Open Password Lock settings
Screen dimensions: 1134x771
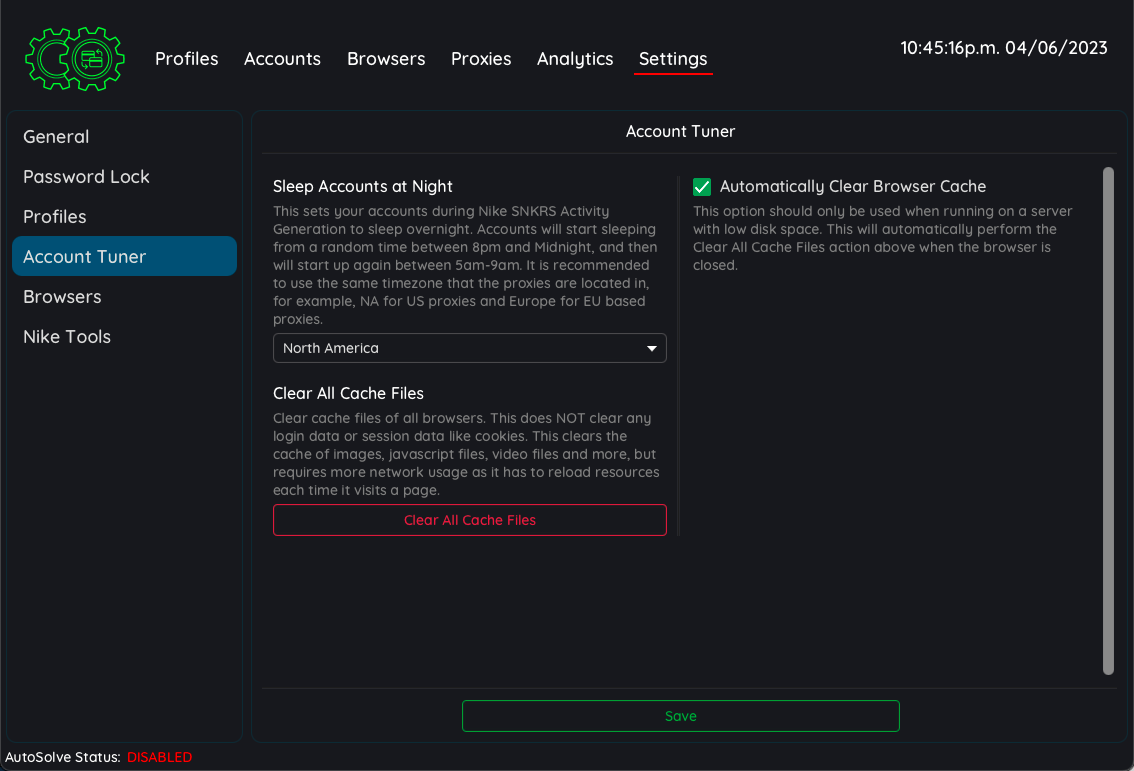[x=124, y=176]
